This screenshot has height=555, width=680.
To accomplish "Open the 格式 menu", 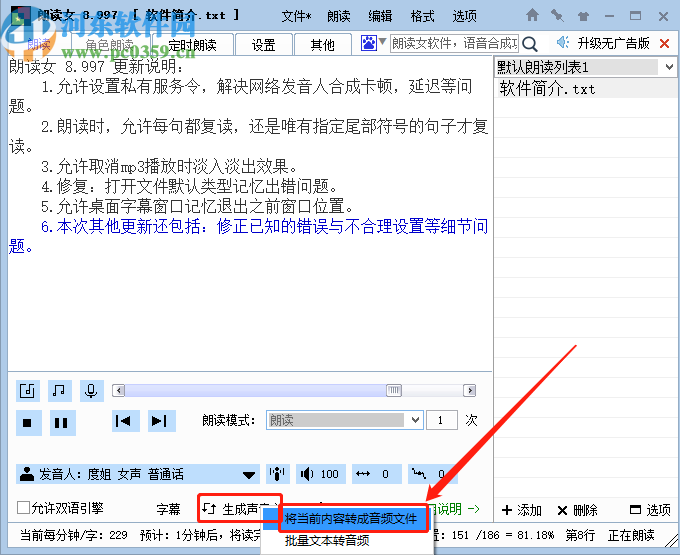I will (422, 16).
